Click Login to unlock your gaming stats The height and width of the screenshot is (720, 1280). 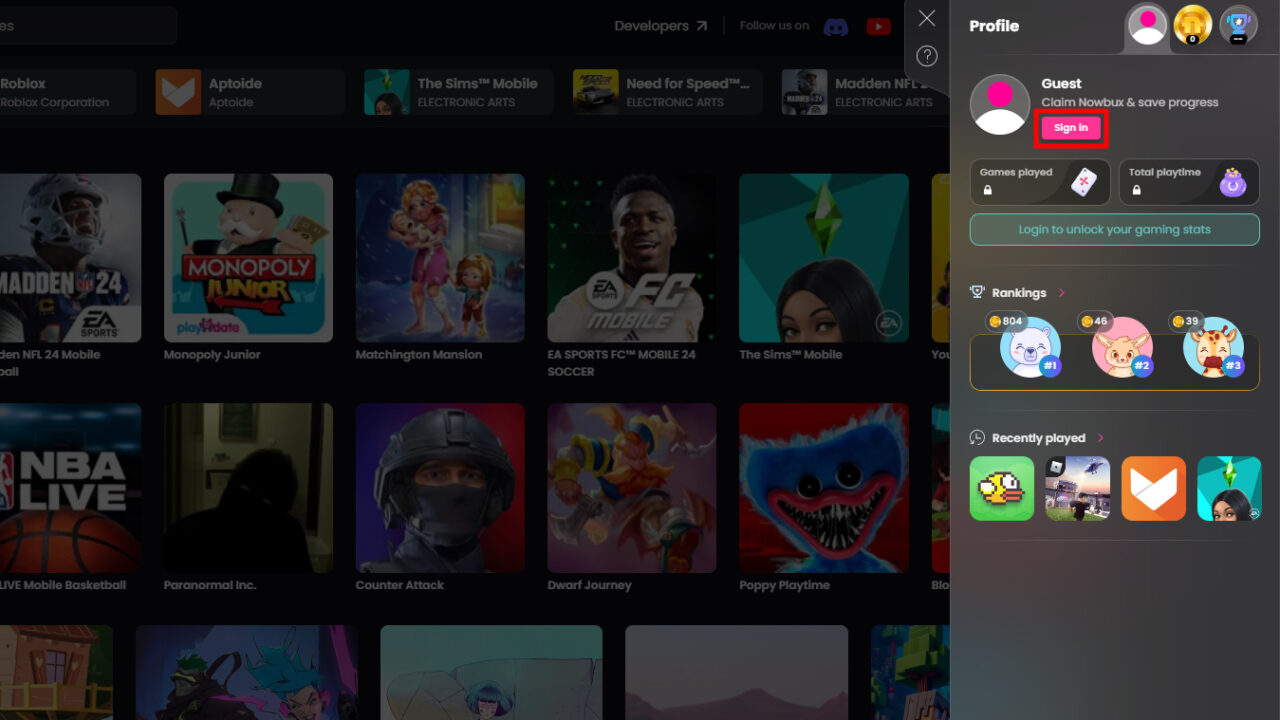tap(1114, 229)
